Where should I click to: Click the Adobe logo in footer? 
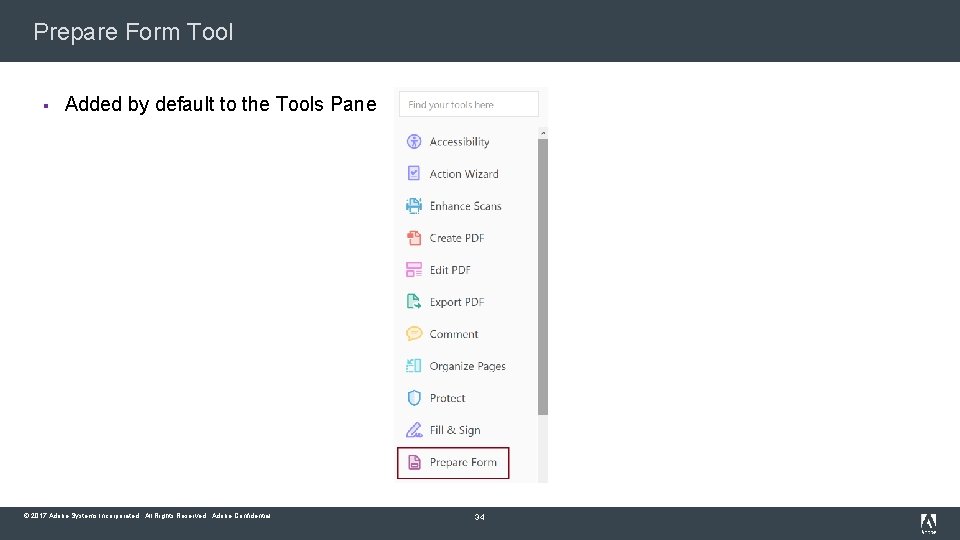(928, 523)
